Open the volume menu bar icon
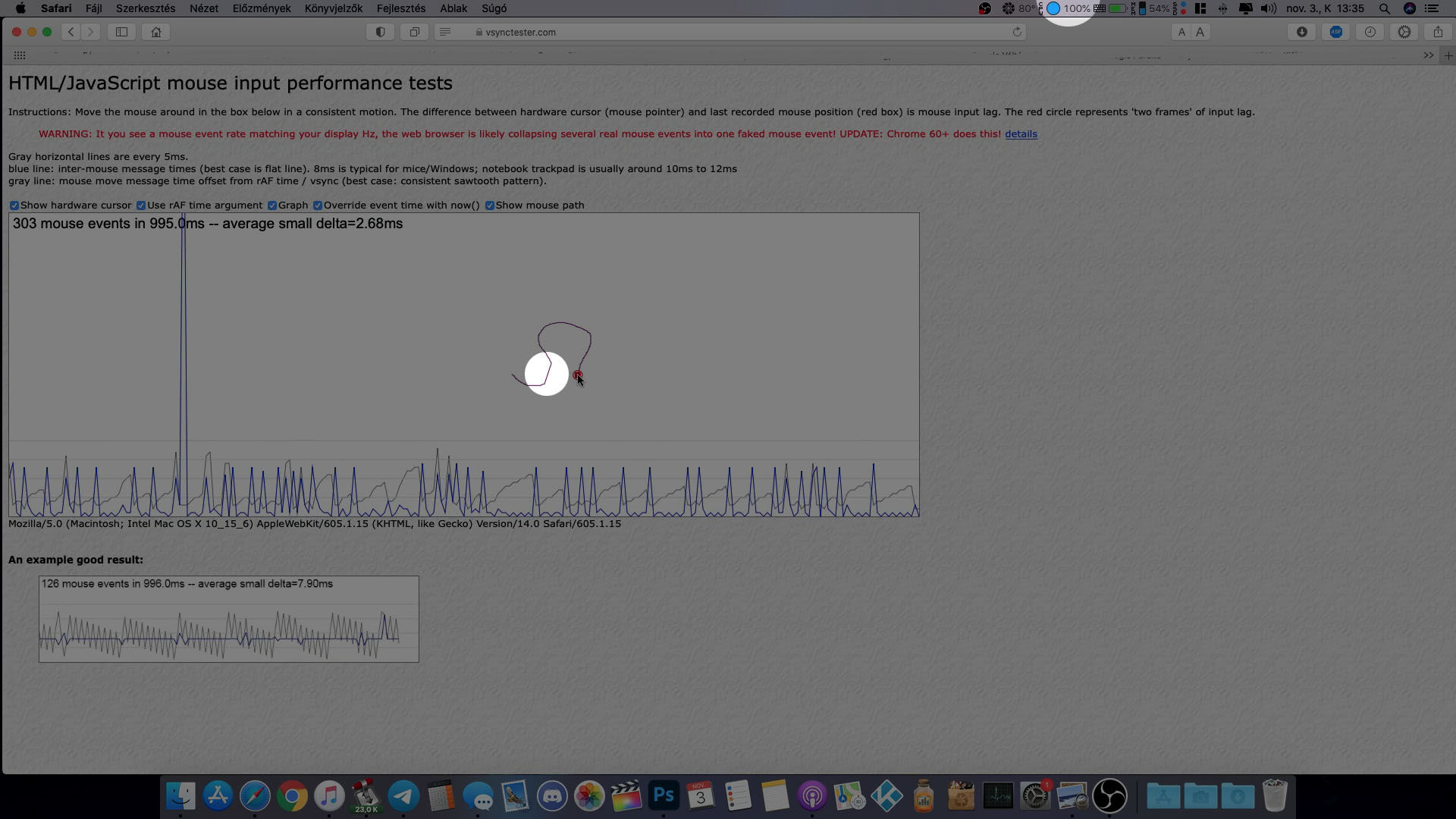The image size is (1456, 819). point(1269,8)
